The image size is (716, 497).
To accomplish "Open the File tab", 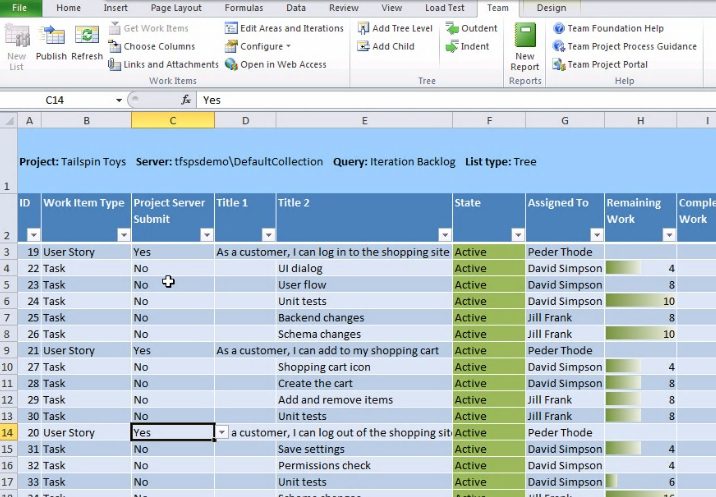I will [x=20, y=8].
